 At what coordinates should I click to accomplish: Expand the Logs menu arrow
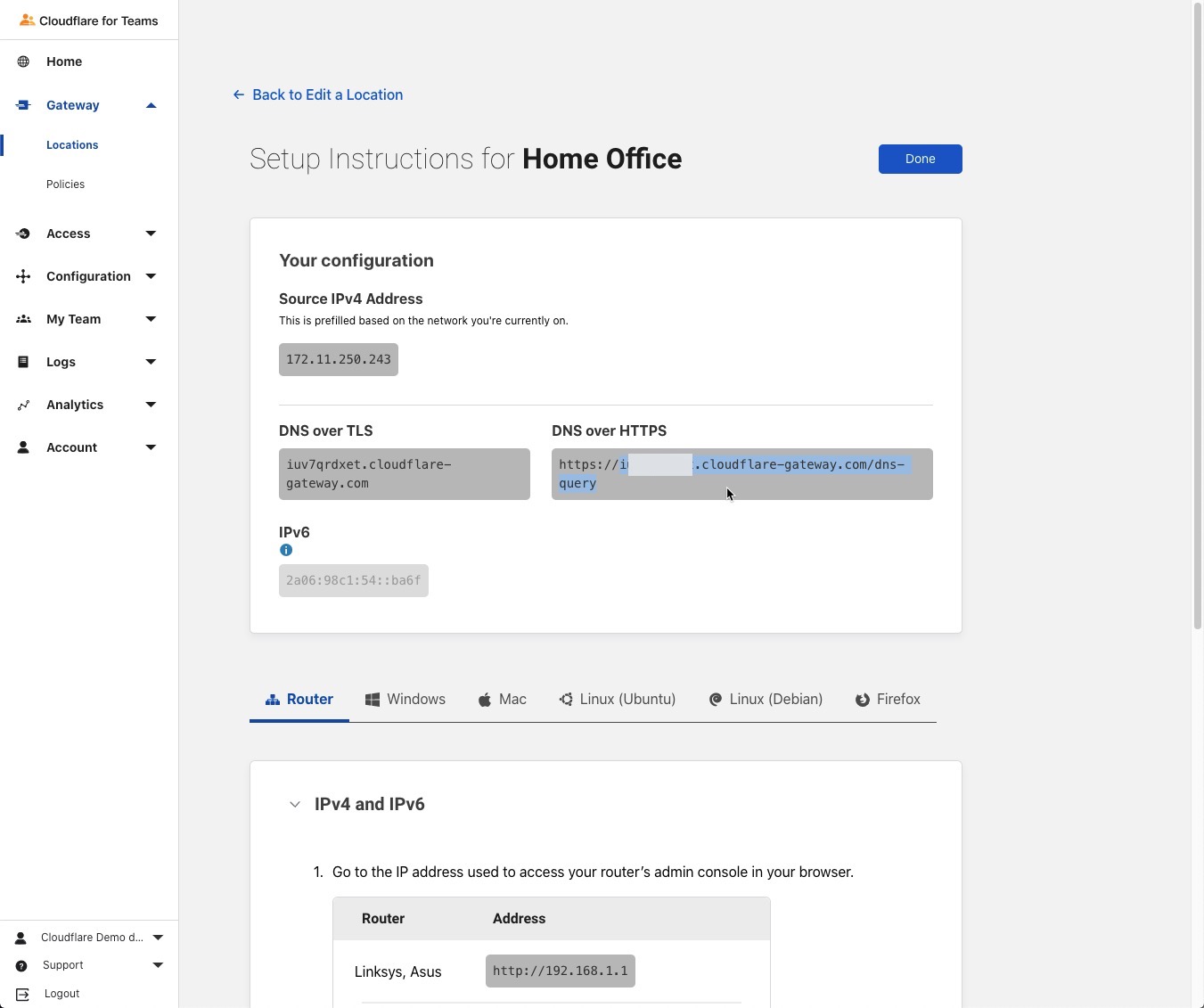(x=151, y=362)
